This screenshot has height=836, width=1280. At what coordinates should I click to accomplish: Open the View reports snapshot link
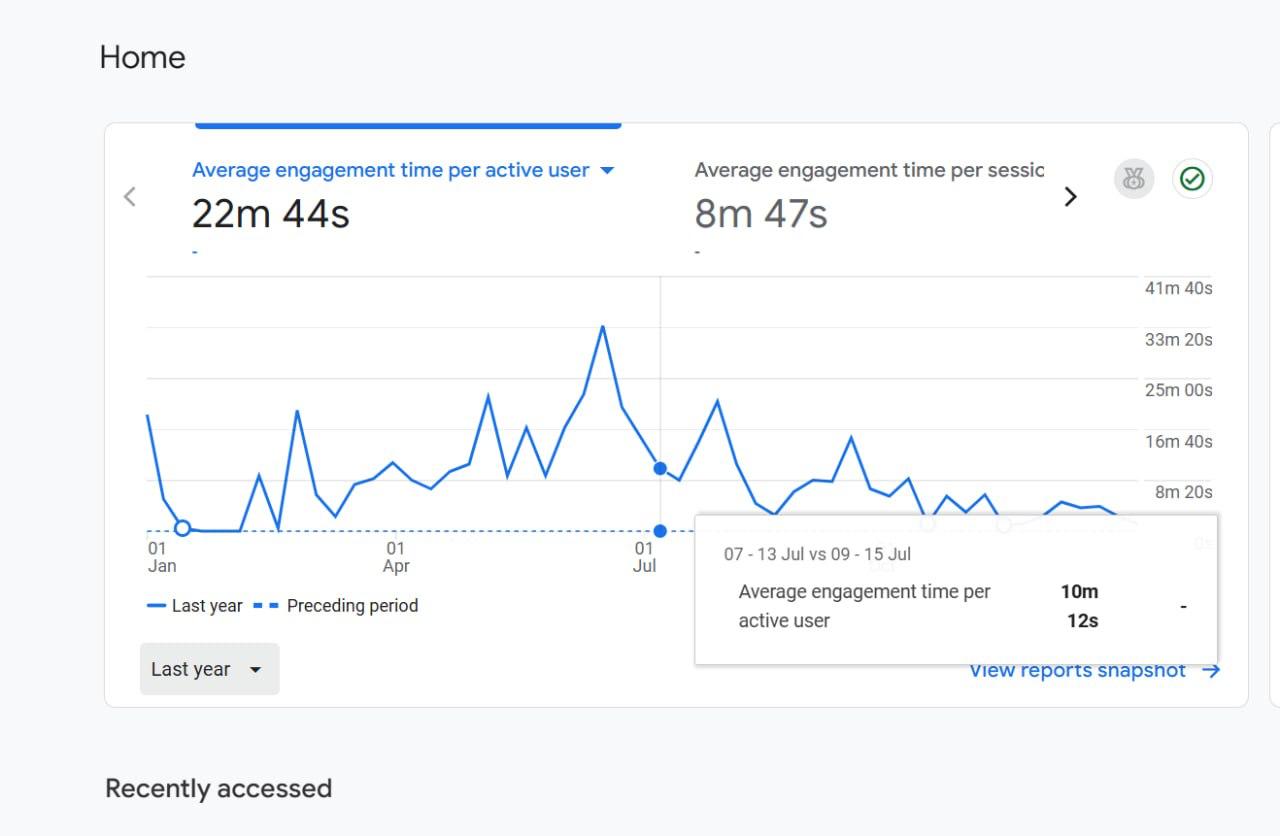pos(1077,671)
